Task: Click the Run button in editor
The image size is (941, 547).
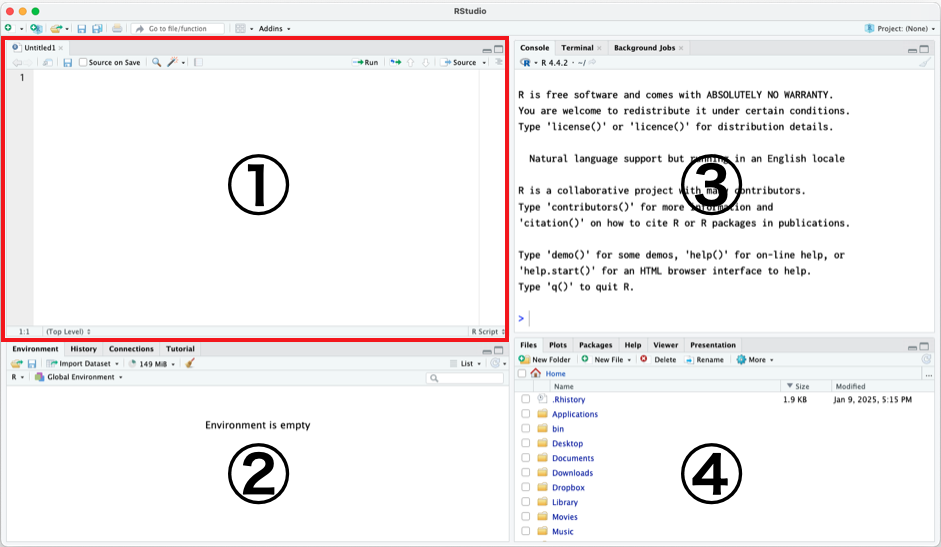Action: [x=365, y=62]
